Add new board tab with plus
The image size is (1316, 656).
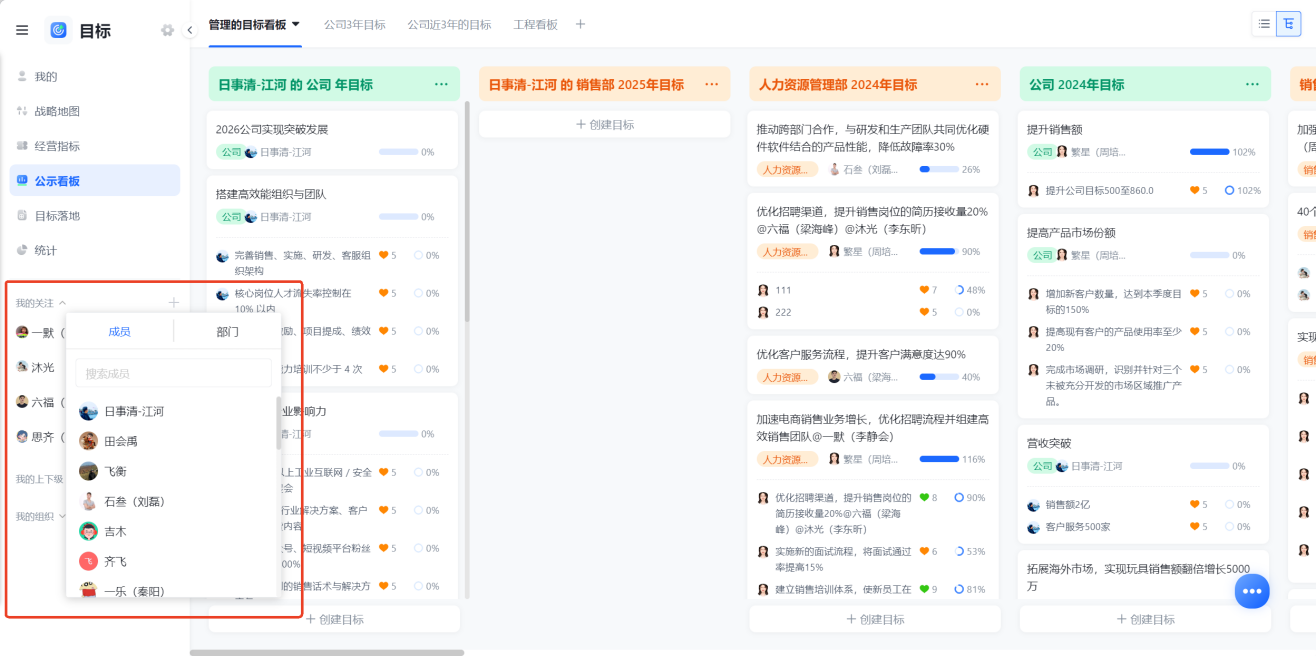(581, 24)
